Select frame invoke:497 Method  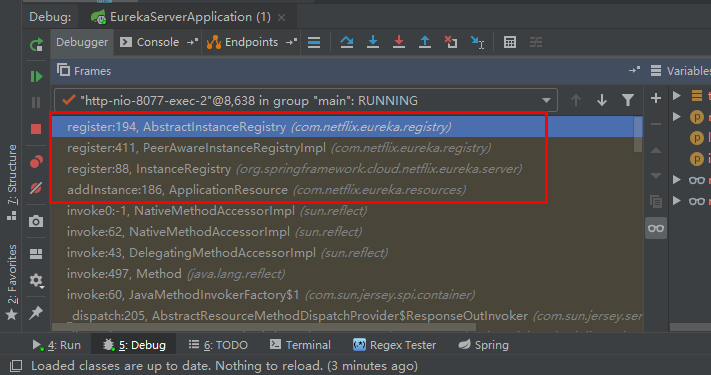tap(346, 273)
